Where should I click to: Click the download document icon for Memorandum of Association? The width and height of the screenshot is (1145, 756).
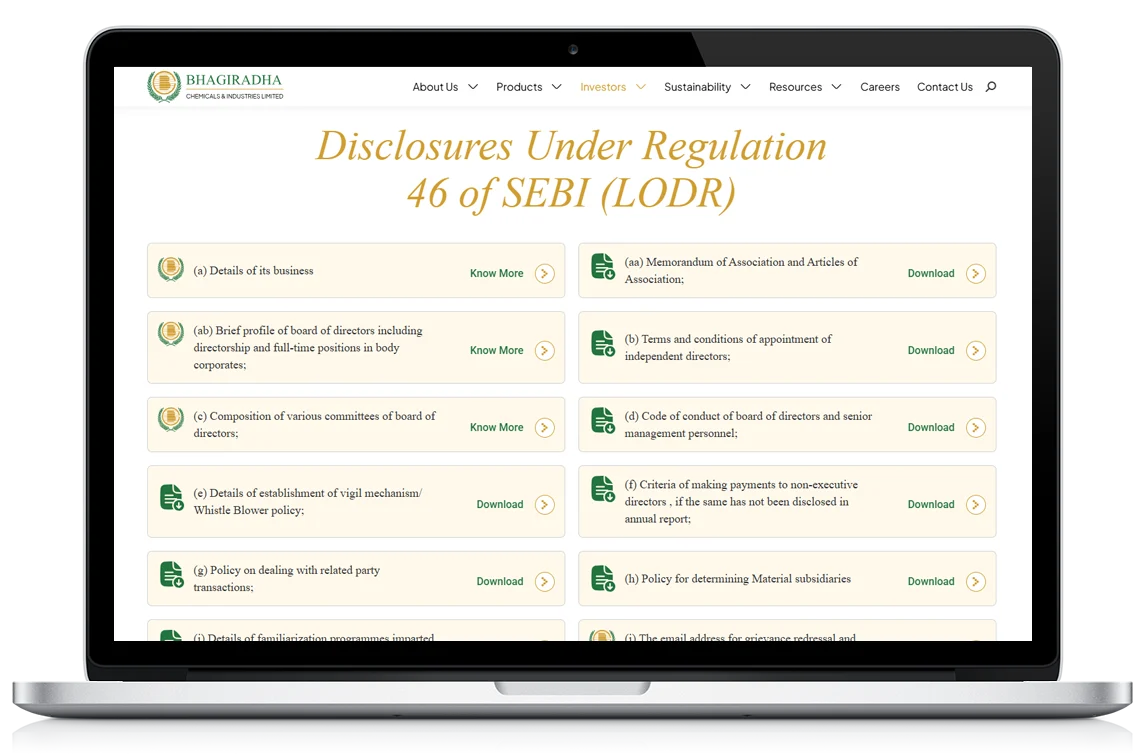coord(603,267)
